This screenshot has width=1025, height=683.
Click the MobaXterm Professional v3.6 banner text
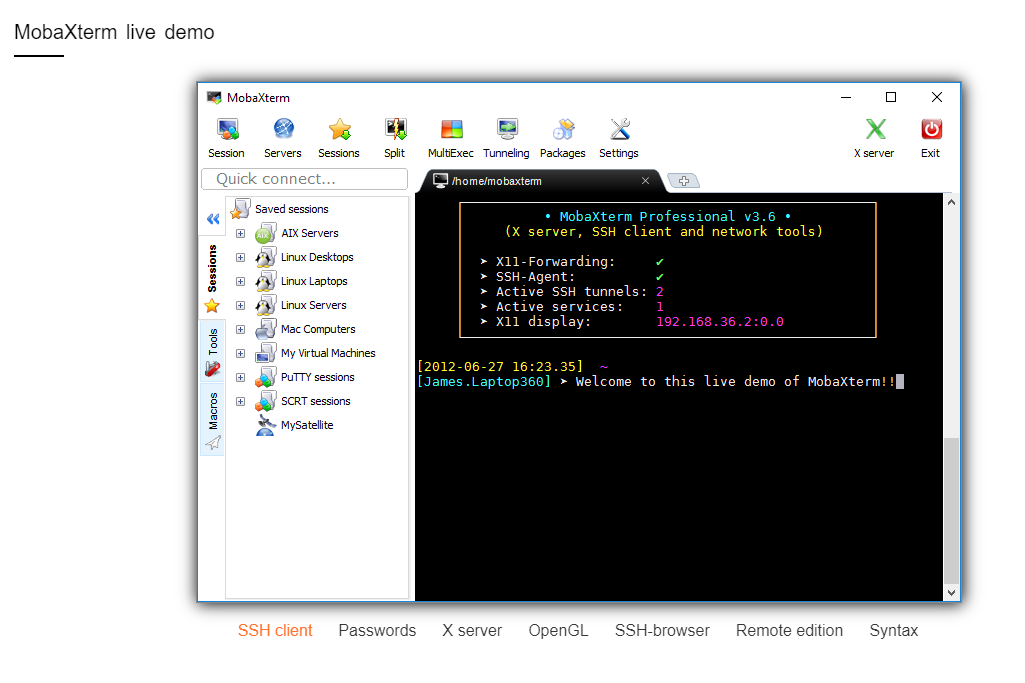coord(667,216)
